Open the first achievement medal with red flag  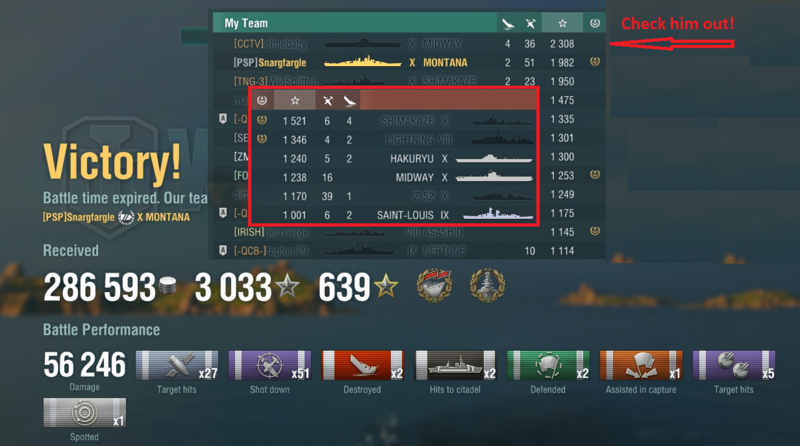pos(434,286)
